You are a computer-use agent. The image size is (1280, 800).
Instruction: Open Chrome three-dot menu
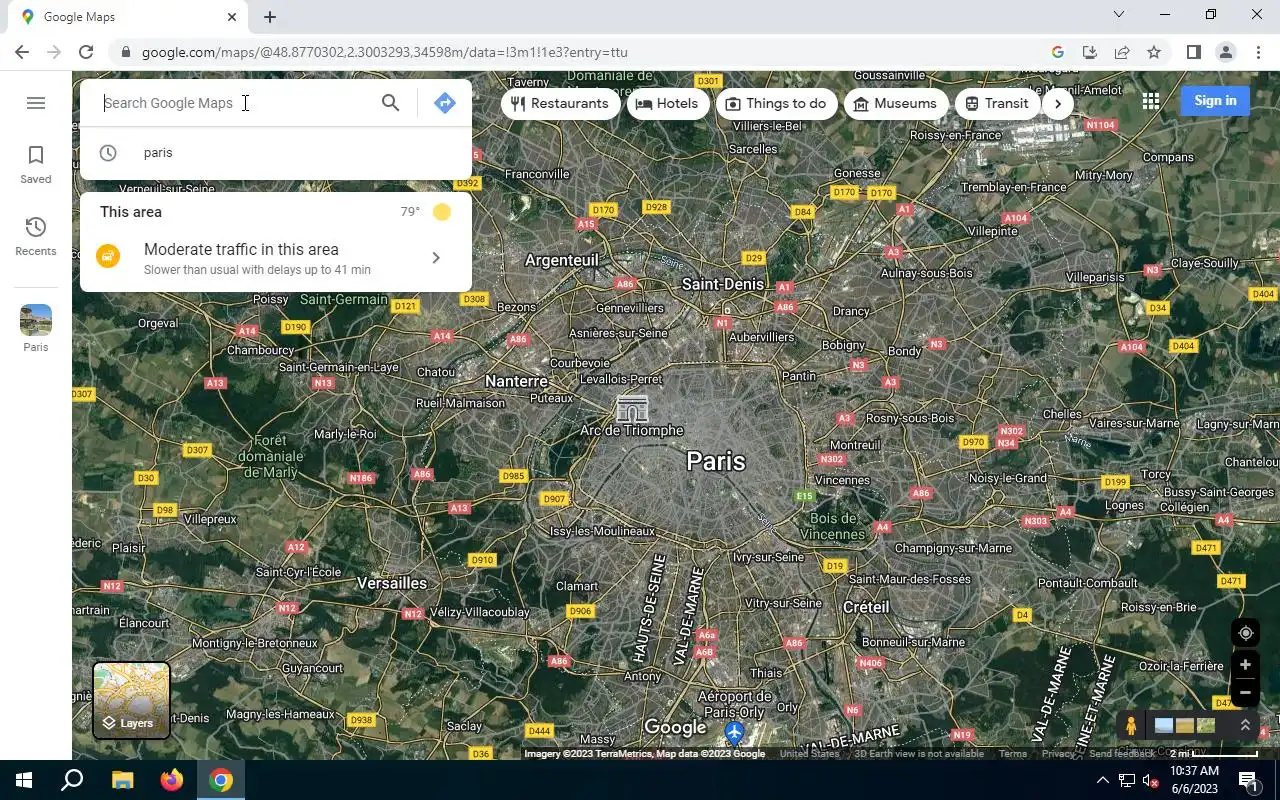tap(1258, 52)
